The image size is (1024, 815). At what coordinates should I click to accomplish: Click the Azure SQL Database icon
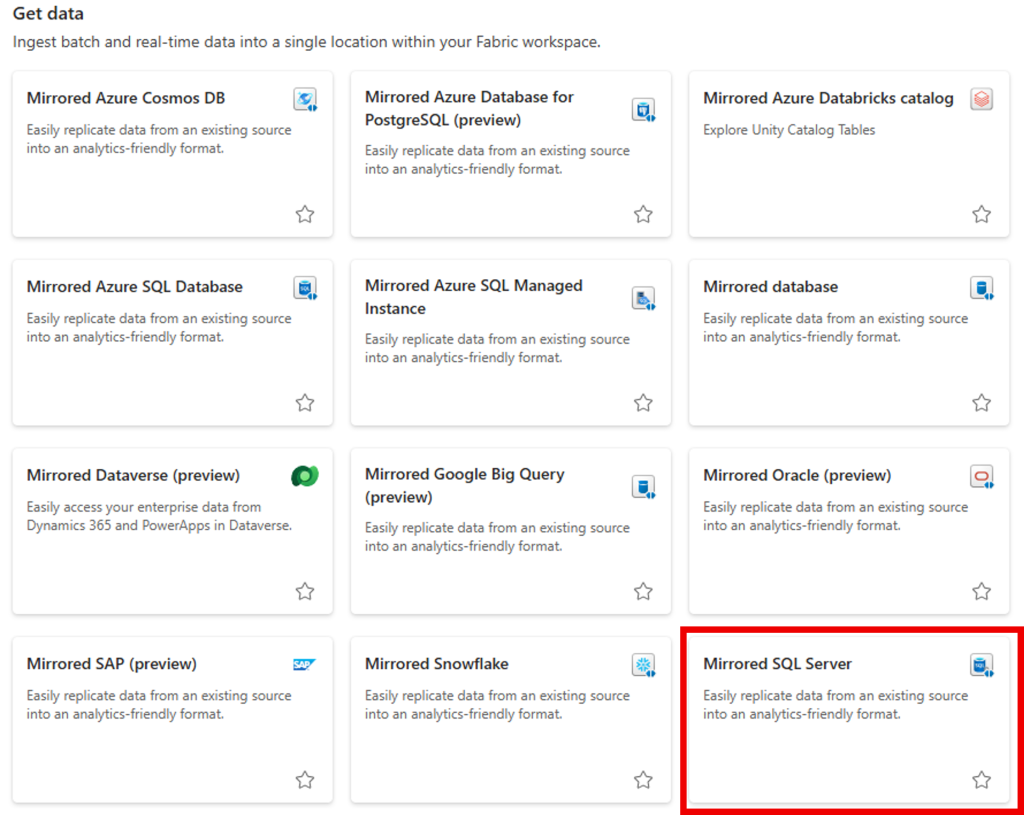305,287
